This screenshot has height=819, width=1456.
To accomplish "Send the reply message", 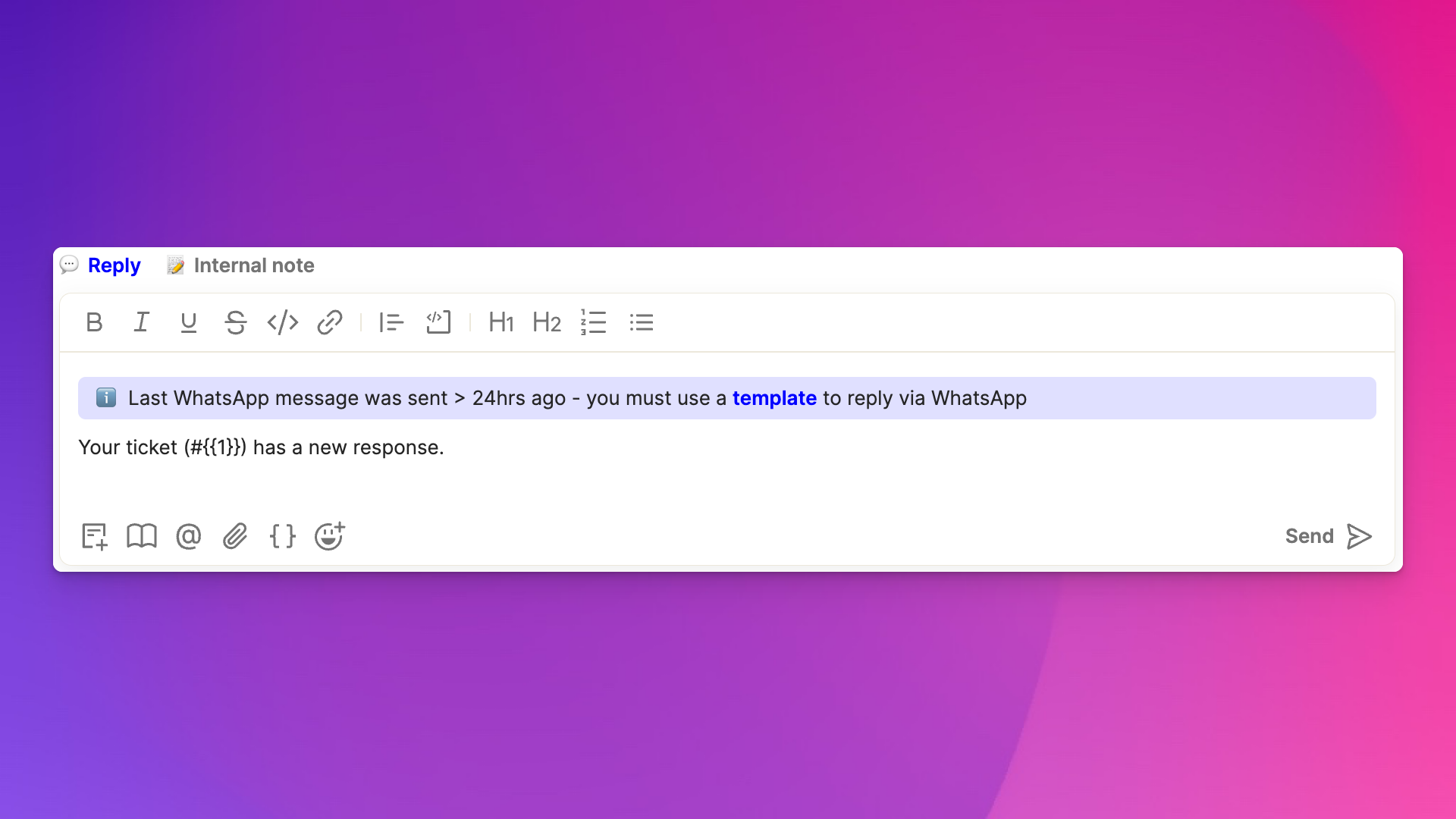I will tap(1329, 536).
